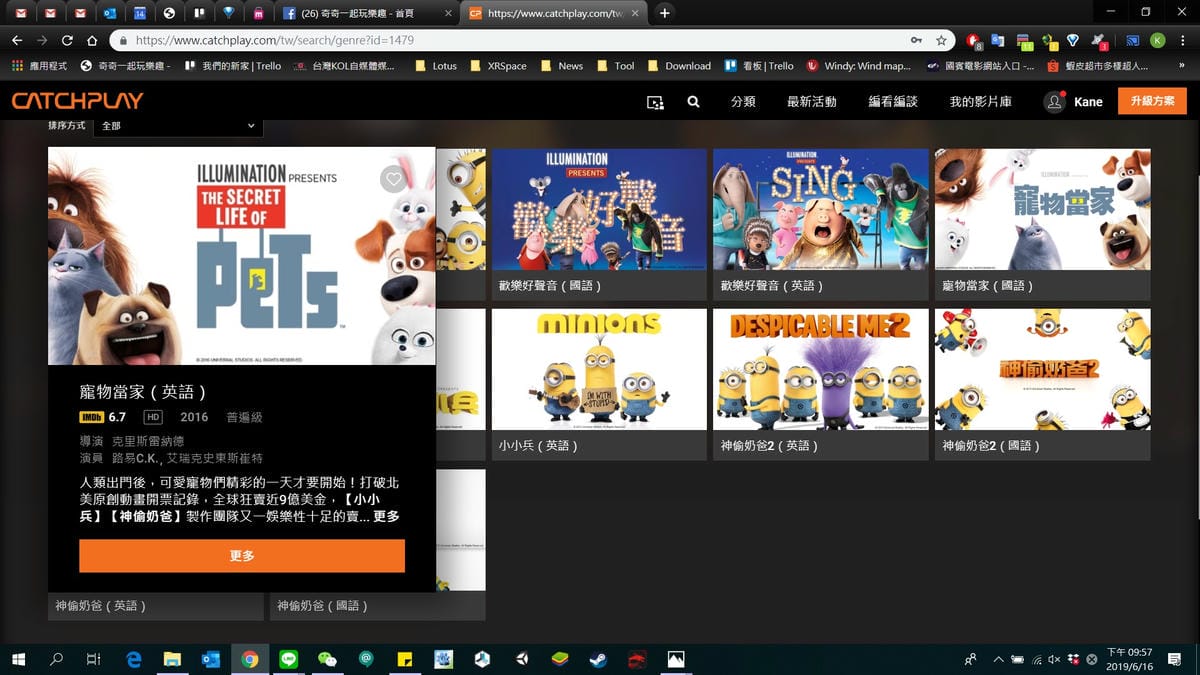This screenshot has width=1200, height=675.
Task: Open the XRSpace bookmark folder
Action: coord(497,66)
